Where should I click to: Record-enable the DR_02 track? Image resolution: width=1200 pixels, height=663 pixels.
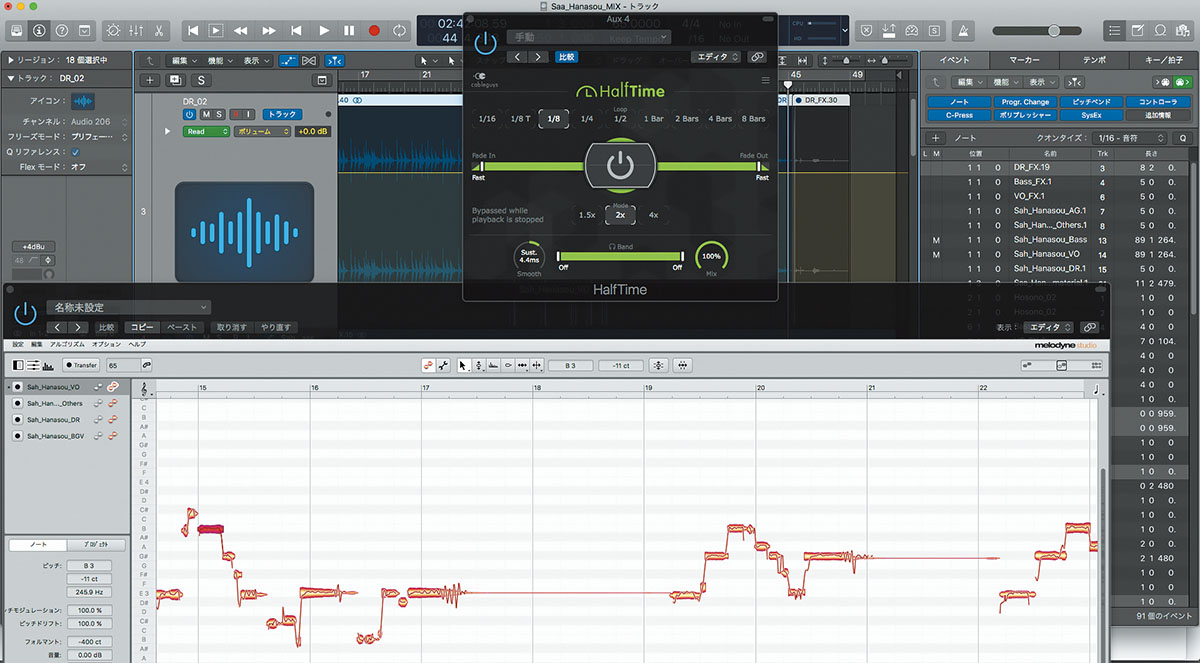[235, 114]
